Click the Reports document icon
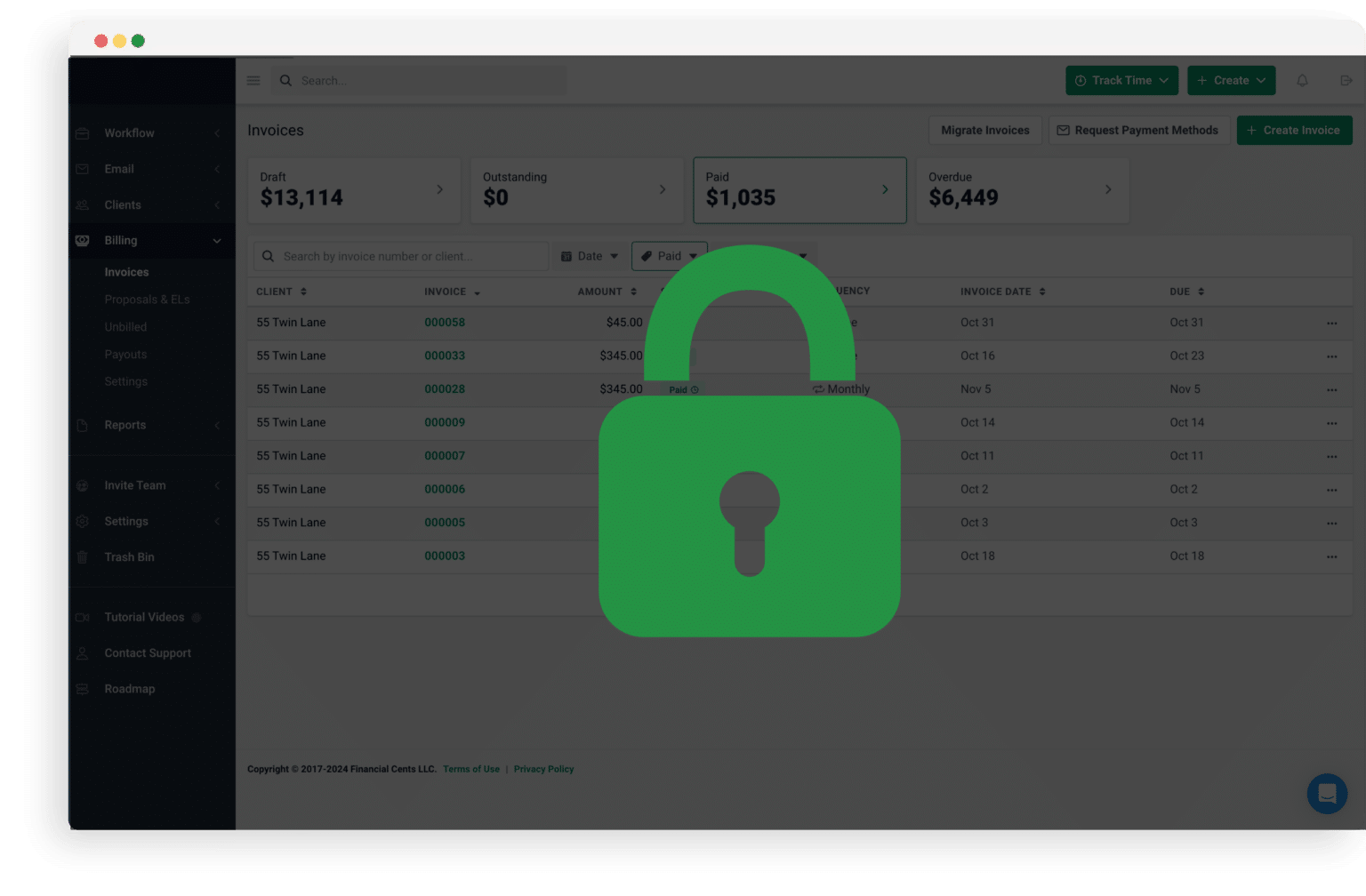Screen dimensions: 1366x896 [x=83, y=426]
